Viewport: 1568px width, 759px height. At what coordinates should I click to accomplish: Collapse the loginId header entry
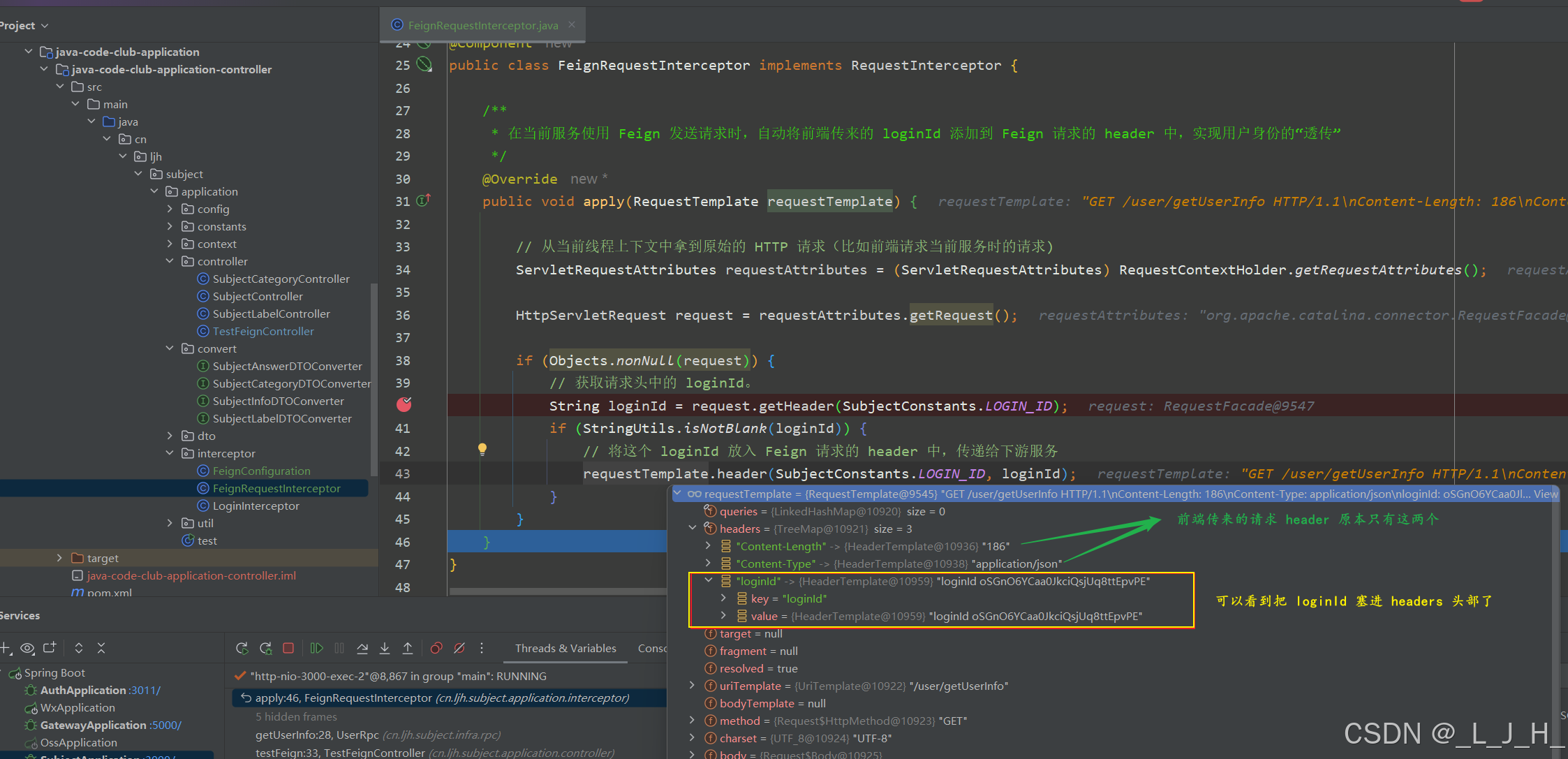[709, 580]
